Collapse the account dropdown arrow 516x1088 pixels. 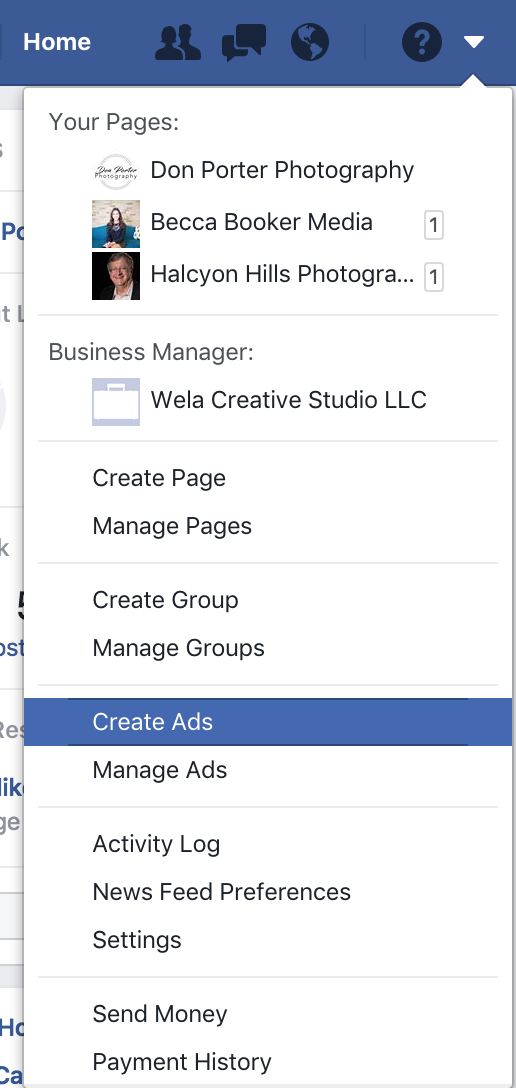click(474, 43)
